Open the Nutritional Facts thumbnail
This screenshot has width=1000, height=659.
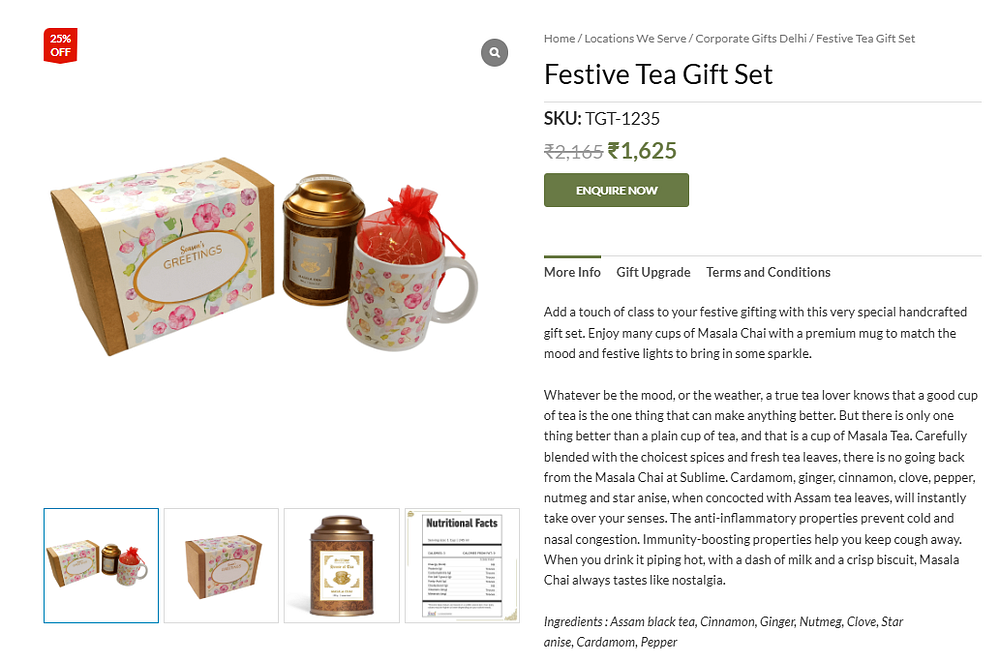click(462, 565)
